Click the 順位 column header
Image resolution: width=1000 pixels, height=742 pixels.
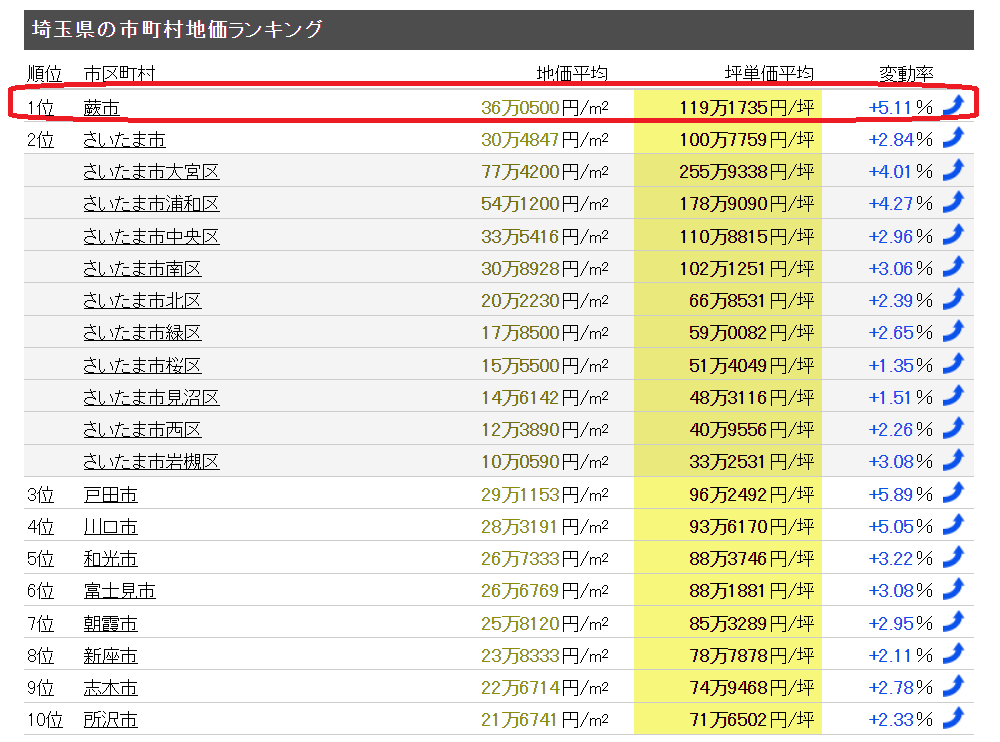pyautogui.click(x=45, y=74)
